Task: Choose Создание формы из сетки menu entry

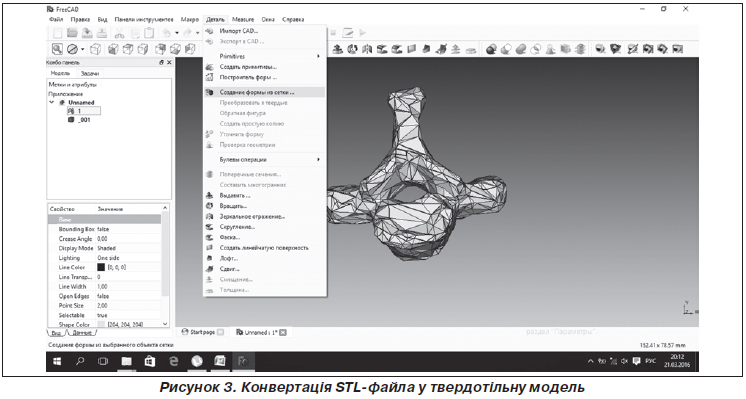Action: click(x=265, y=92)
